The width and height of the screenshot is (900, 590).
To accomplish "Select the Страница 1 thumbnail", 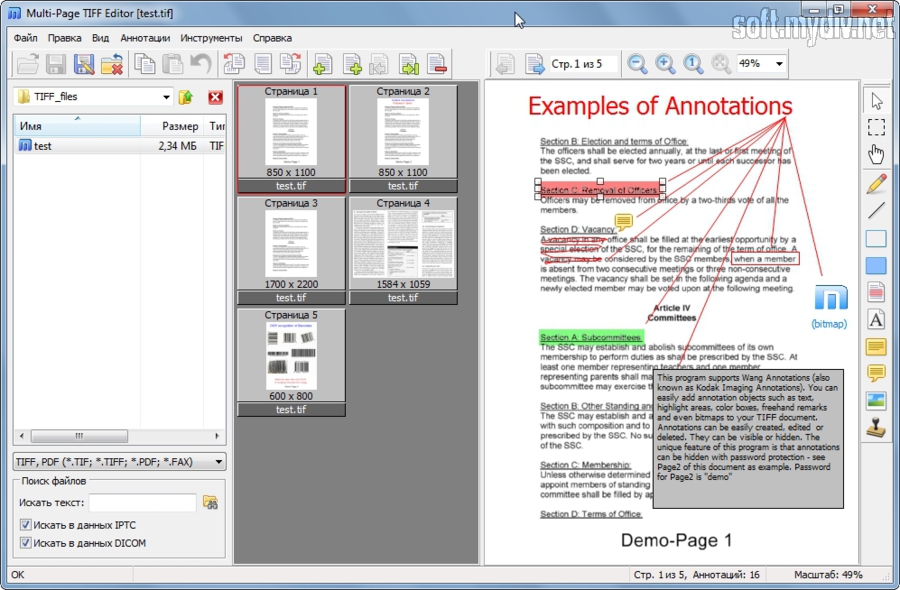I will (x=291, y=139).
